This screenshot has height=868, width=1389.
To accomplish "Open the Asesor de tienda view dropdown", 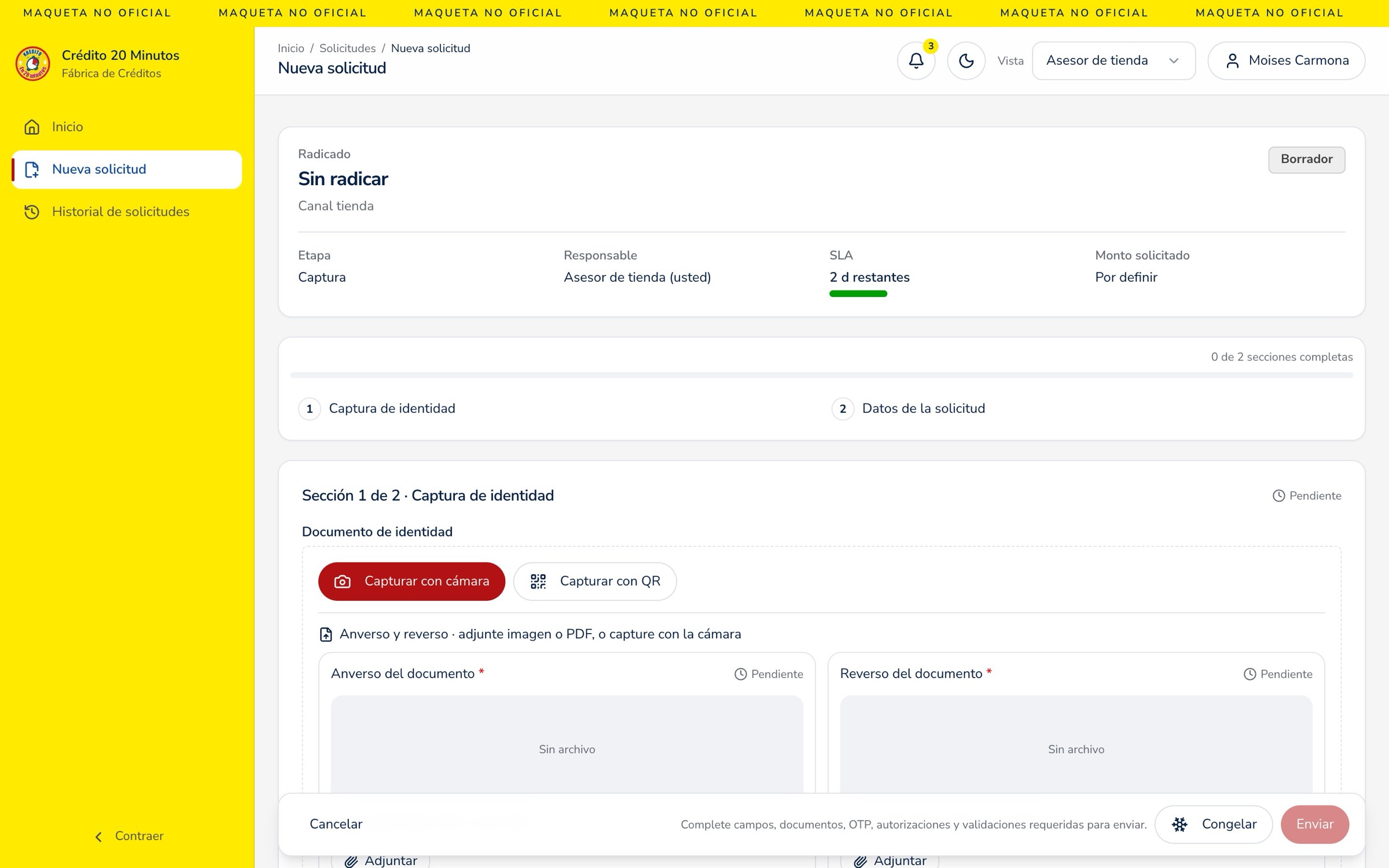I will click(1113, 61).
